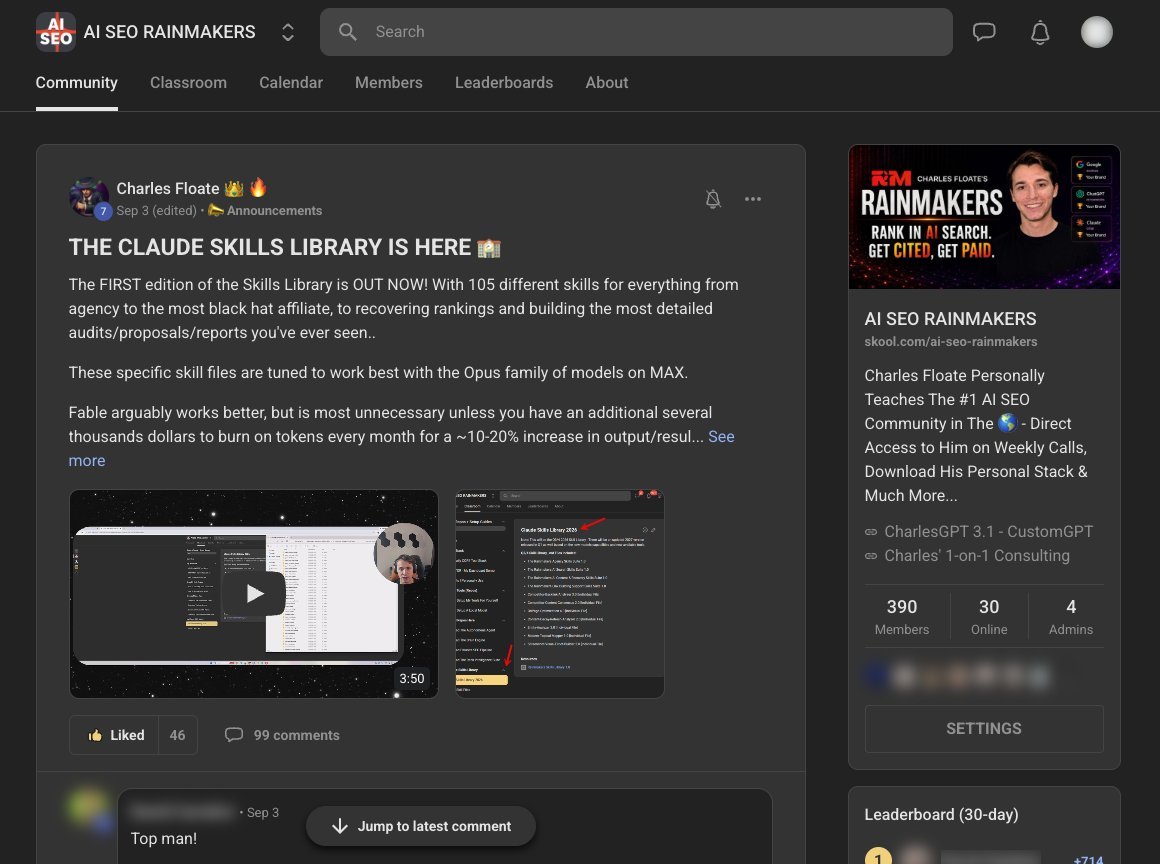1160x864 pixels.
Task: Open the Announcements category link
Action: [x=266, y=211]
